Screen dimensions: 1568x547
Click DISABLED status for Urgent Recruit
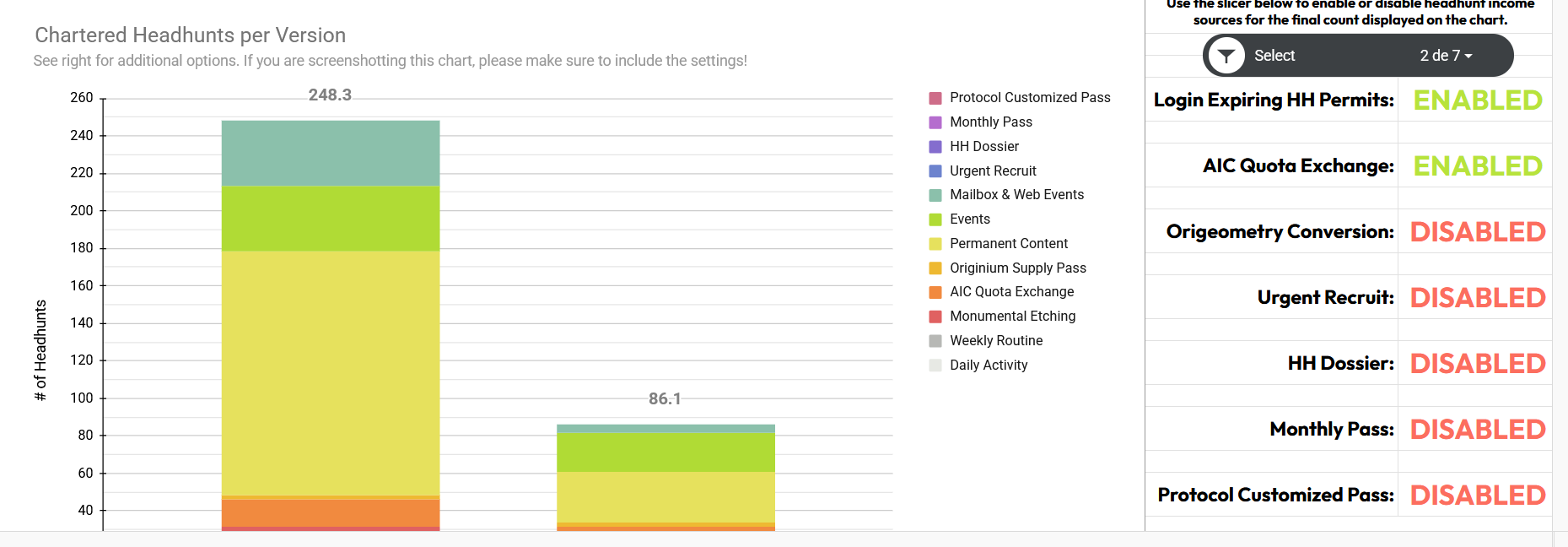click(x=1478, y=298)
